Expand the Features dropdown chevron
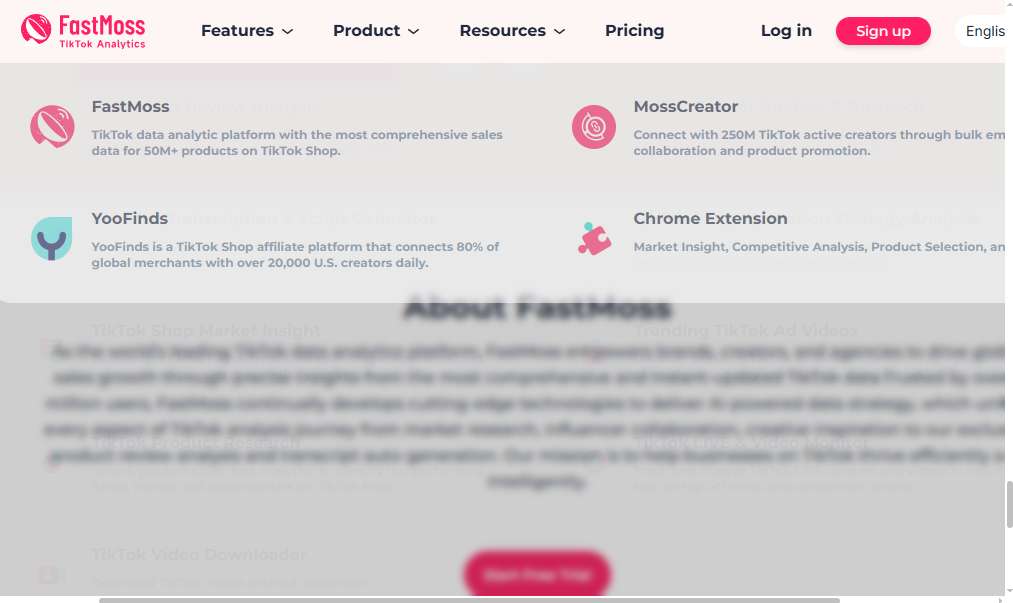1013x603 pixels. [x=288, y=31]
